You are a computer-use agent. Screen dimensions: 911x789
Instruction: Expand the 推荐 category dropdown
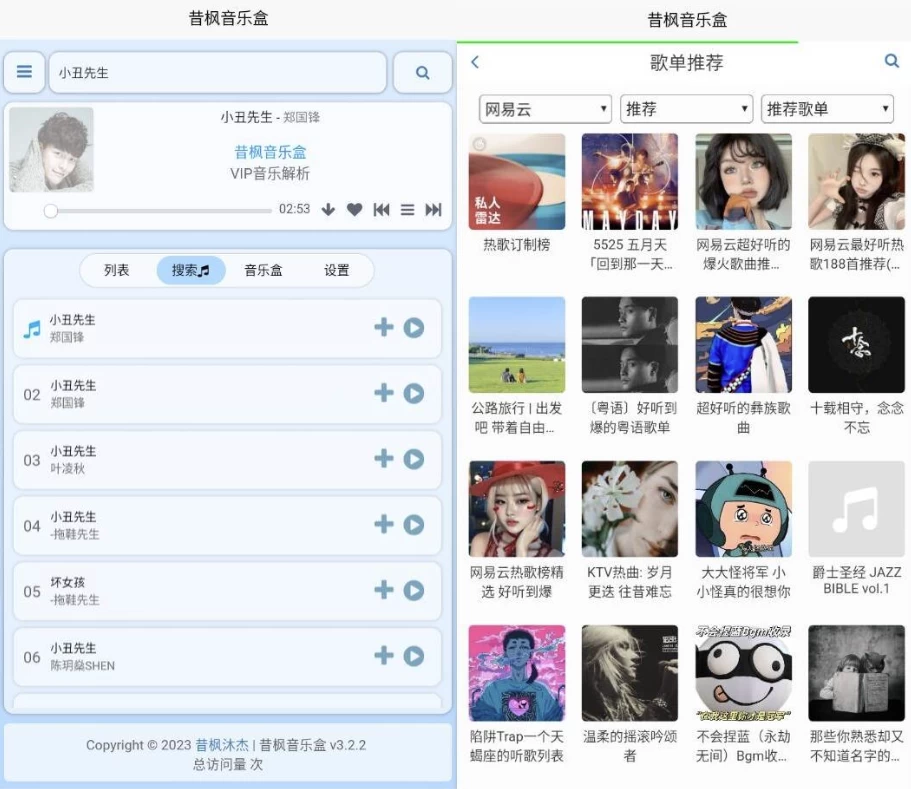coord(686,109)
